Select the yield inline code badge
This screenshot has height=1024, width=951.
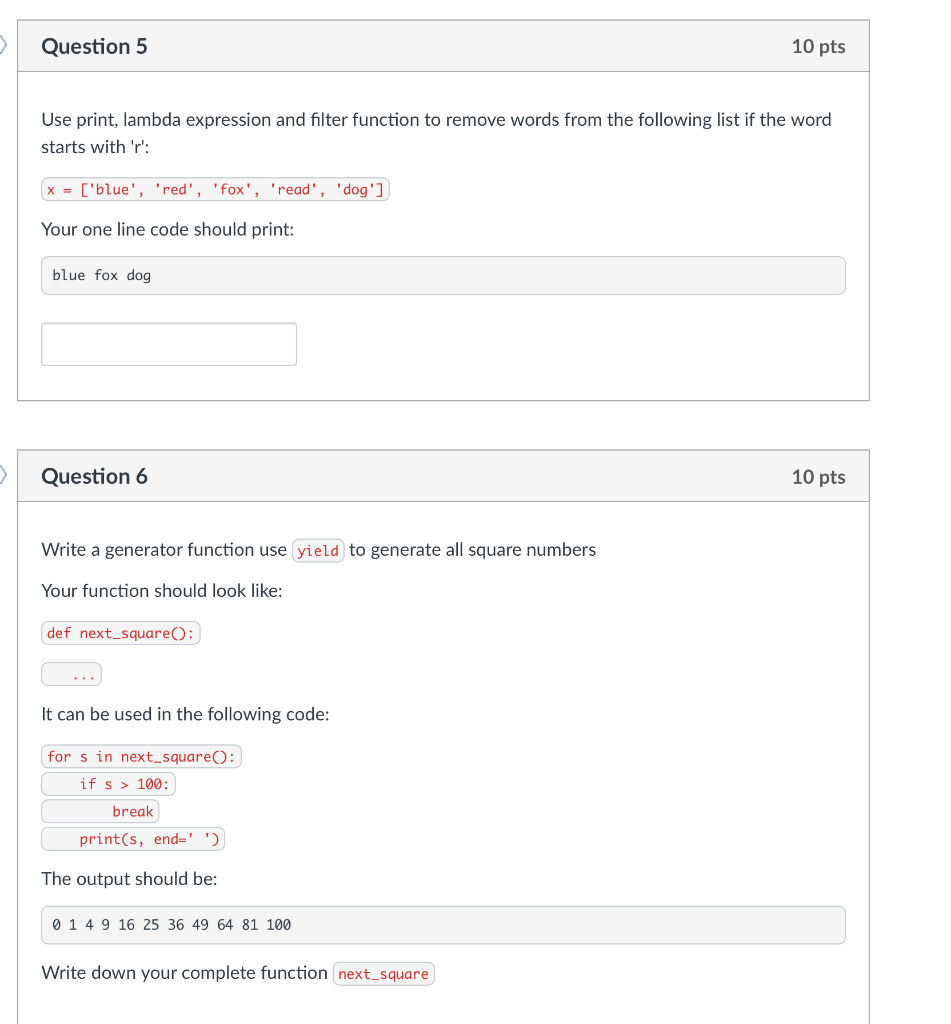(318, 550)
